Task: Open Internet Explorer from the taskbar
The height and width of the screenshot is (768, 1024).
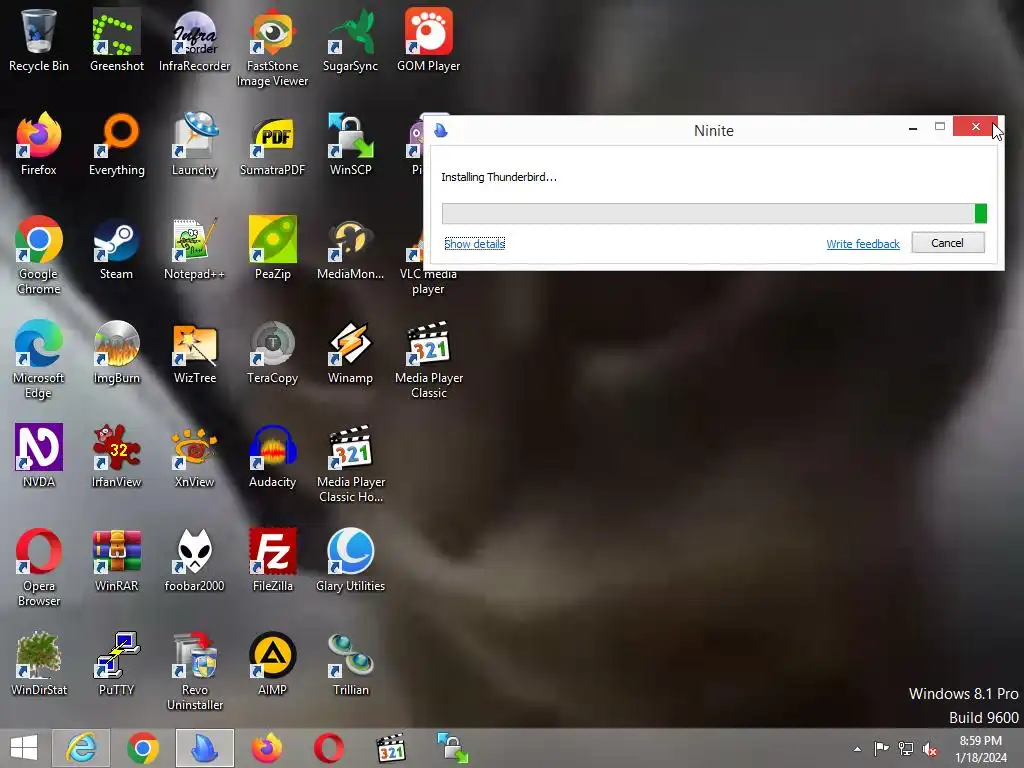Action: click(x=80, y=748)
